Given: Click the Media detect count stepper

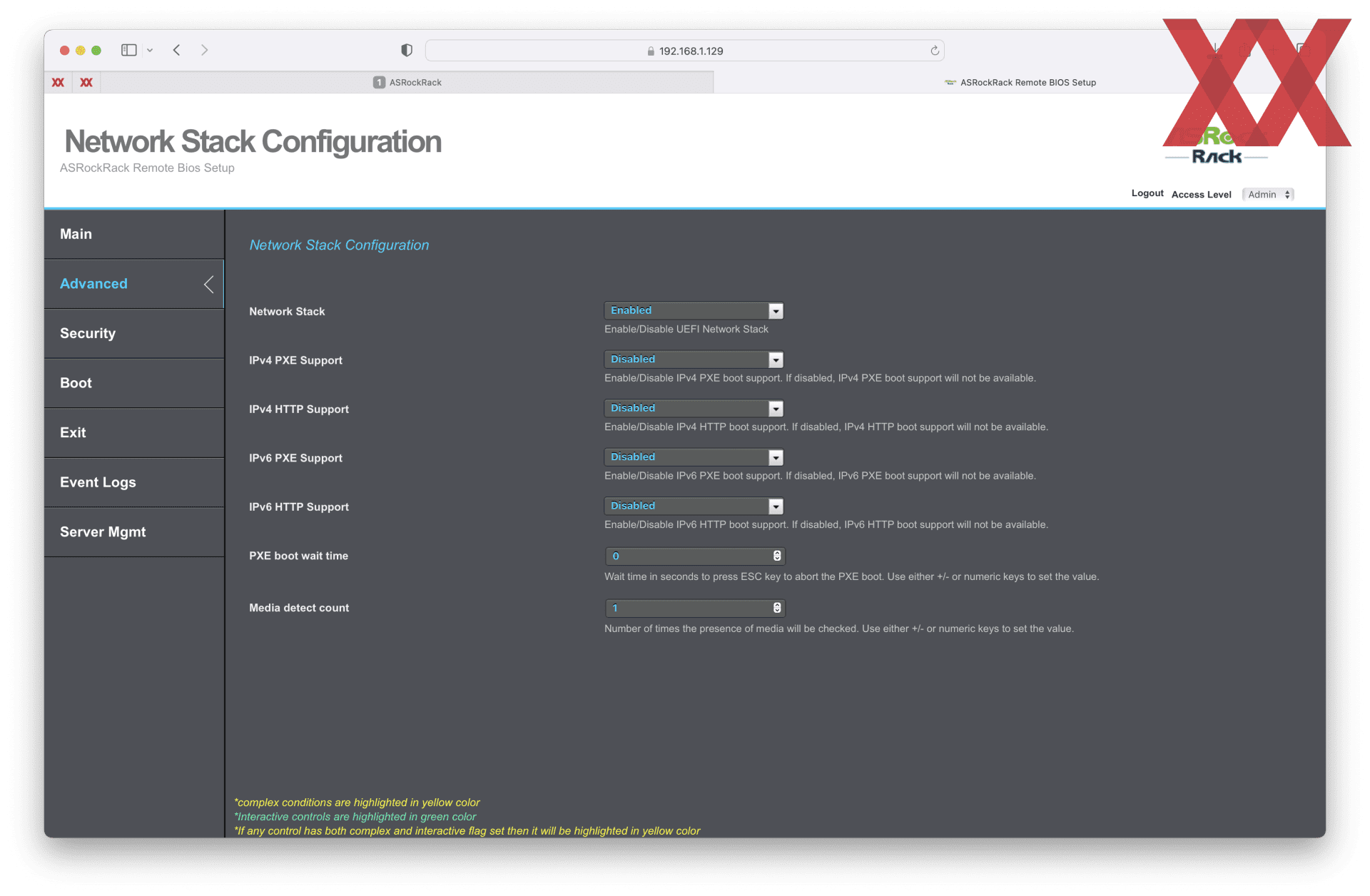Looking at the screenshot, I should [777, 608].
